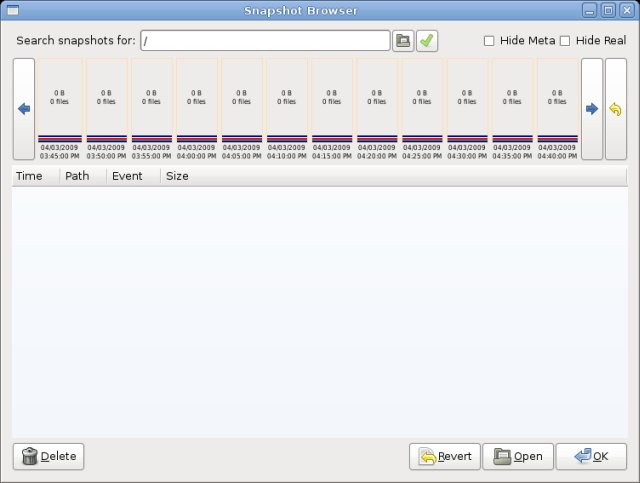This screenshot has width=640, height=483.
Task: Sort by the Event column header
Action: click(133, 176)
